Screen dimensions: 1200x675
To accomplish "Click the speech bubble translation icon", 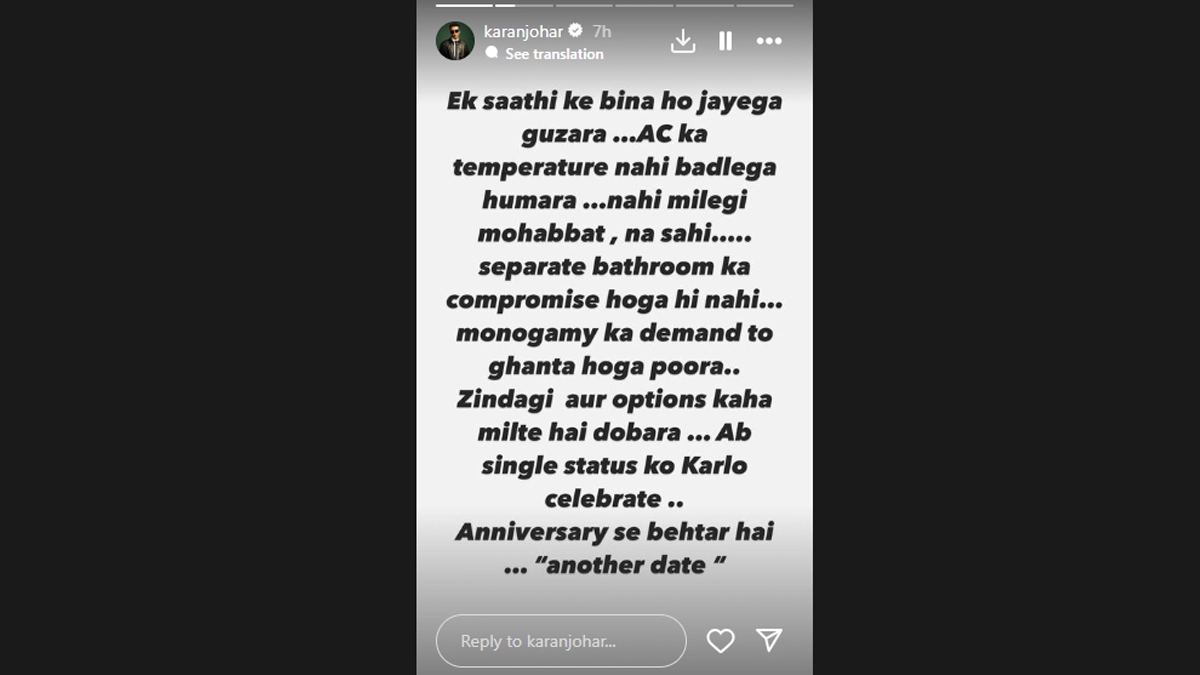I will [491, 54].
